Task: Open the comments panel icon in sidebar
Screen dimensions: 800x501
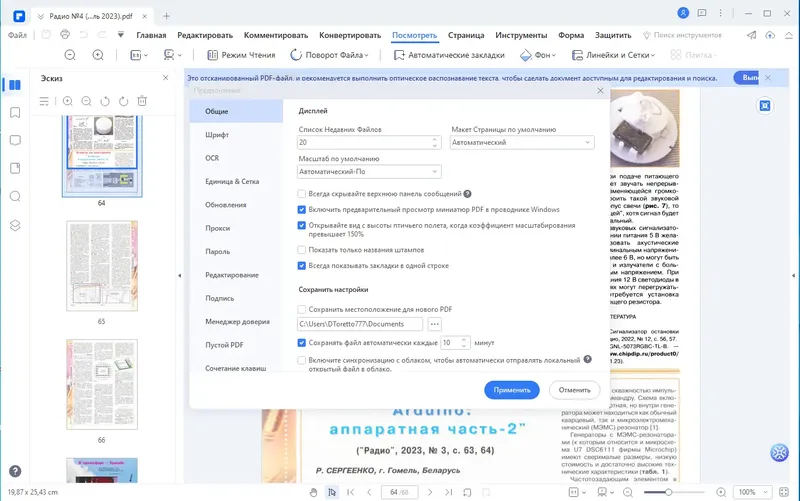Action: [15, 140]
